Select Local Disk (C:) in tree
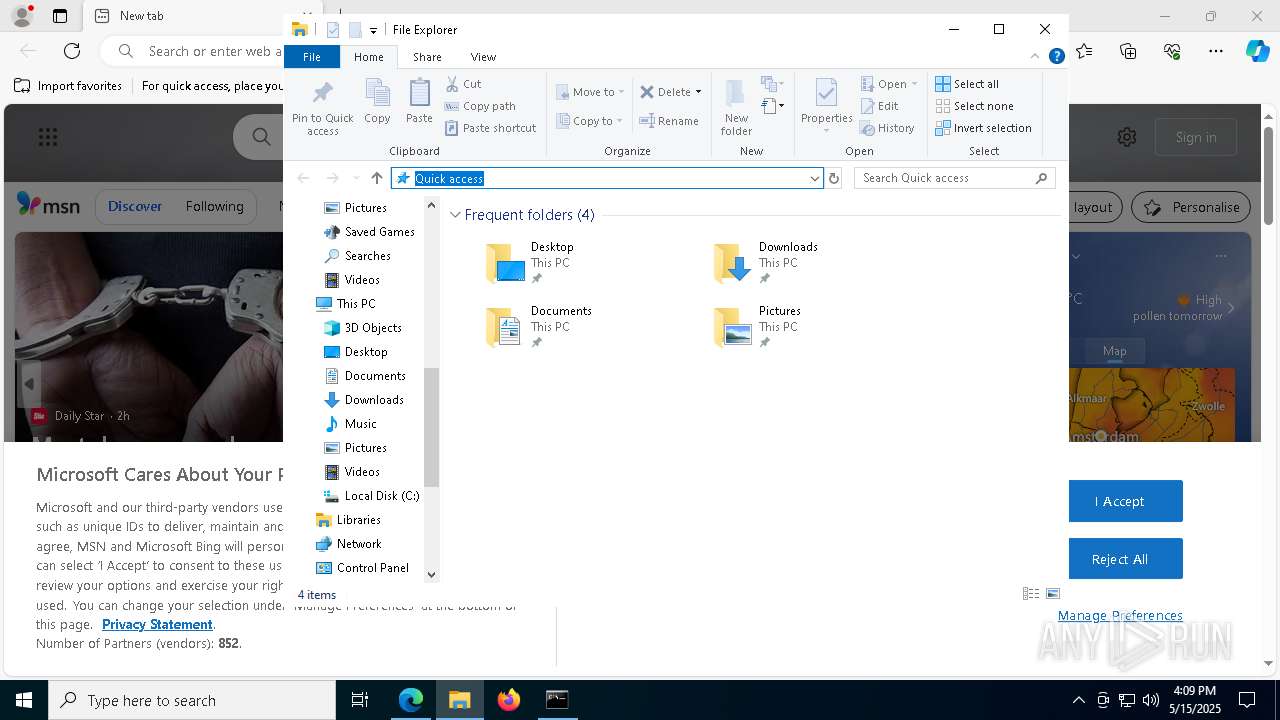Image resolution: width=1280 pixels, height=720 pixels. (x=371, y=496)
